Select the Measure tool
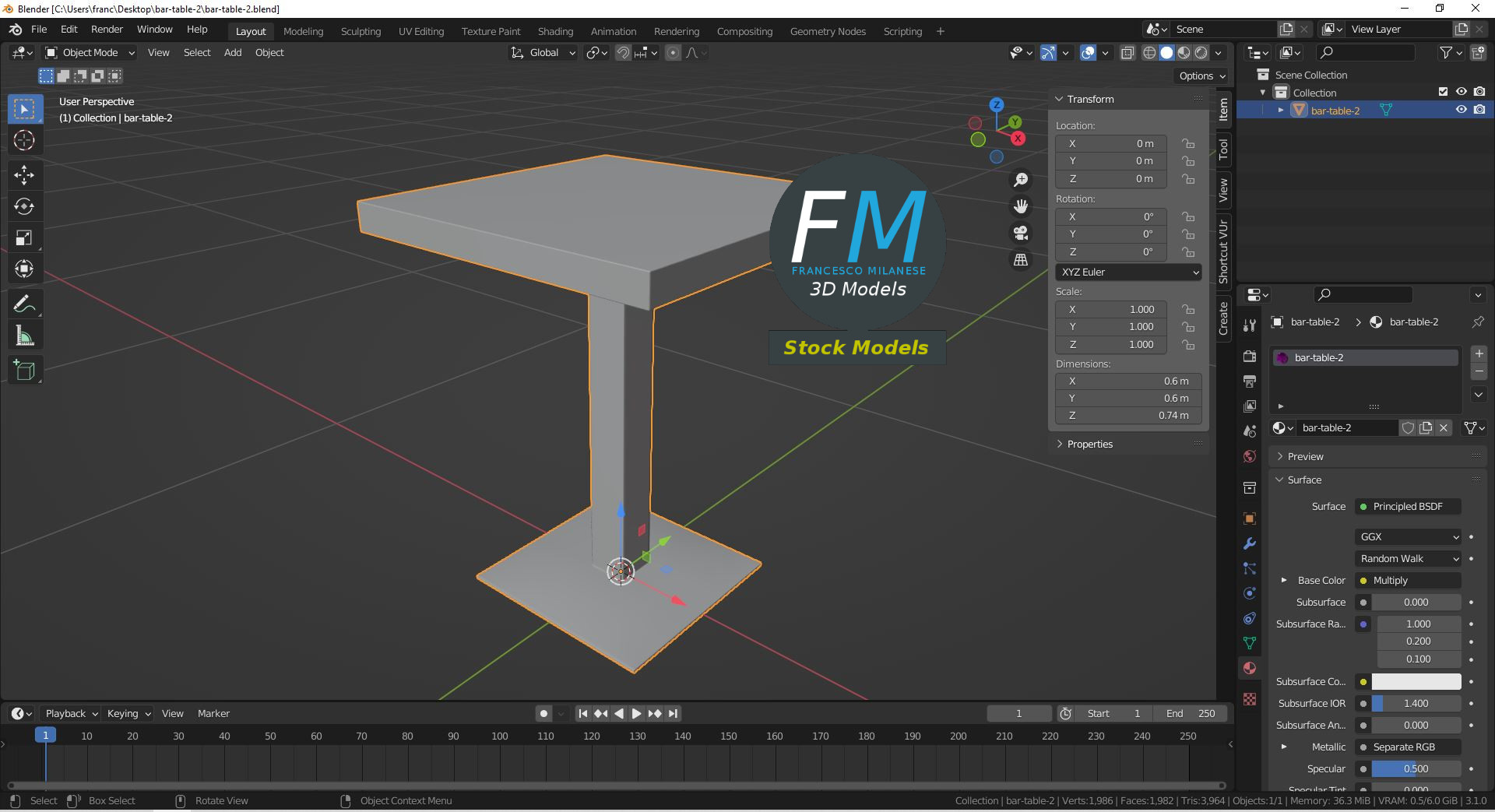This screenshot has width=1495, height=812. tap(24, 336)
